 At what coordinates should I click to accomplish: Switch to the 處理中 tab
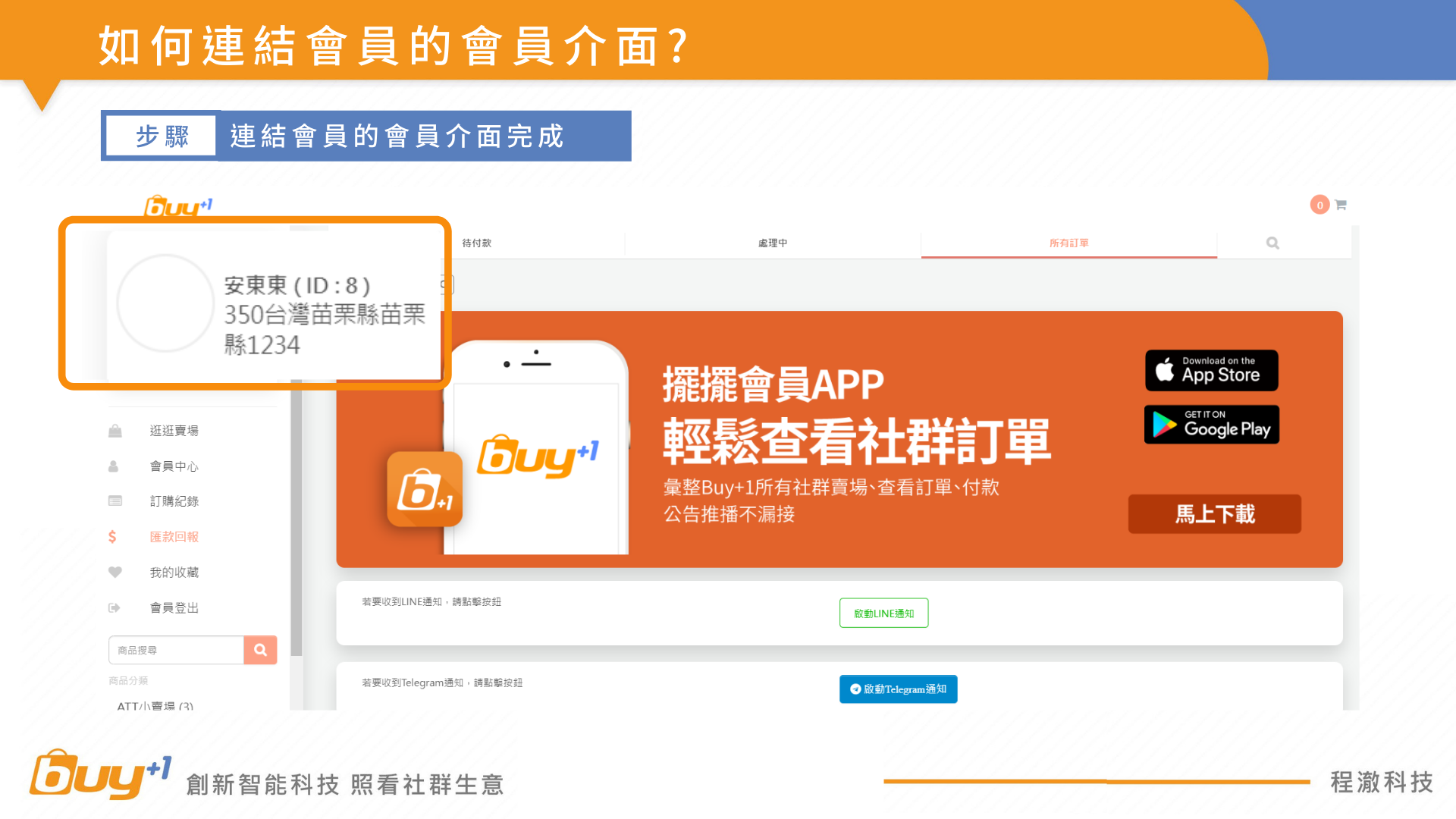[773, 243]
